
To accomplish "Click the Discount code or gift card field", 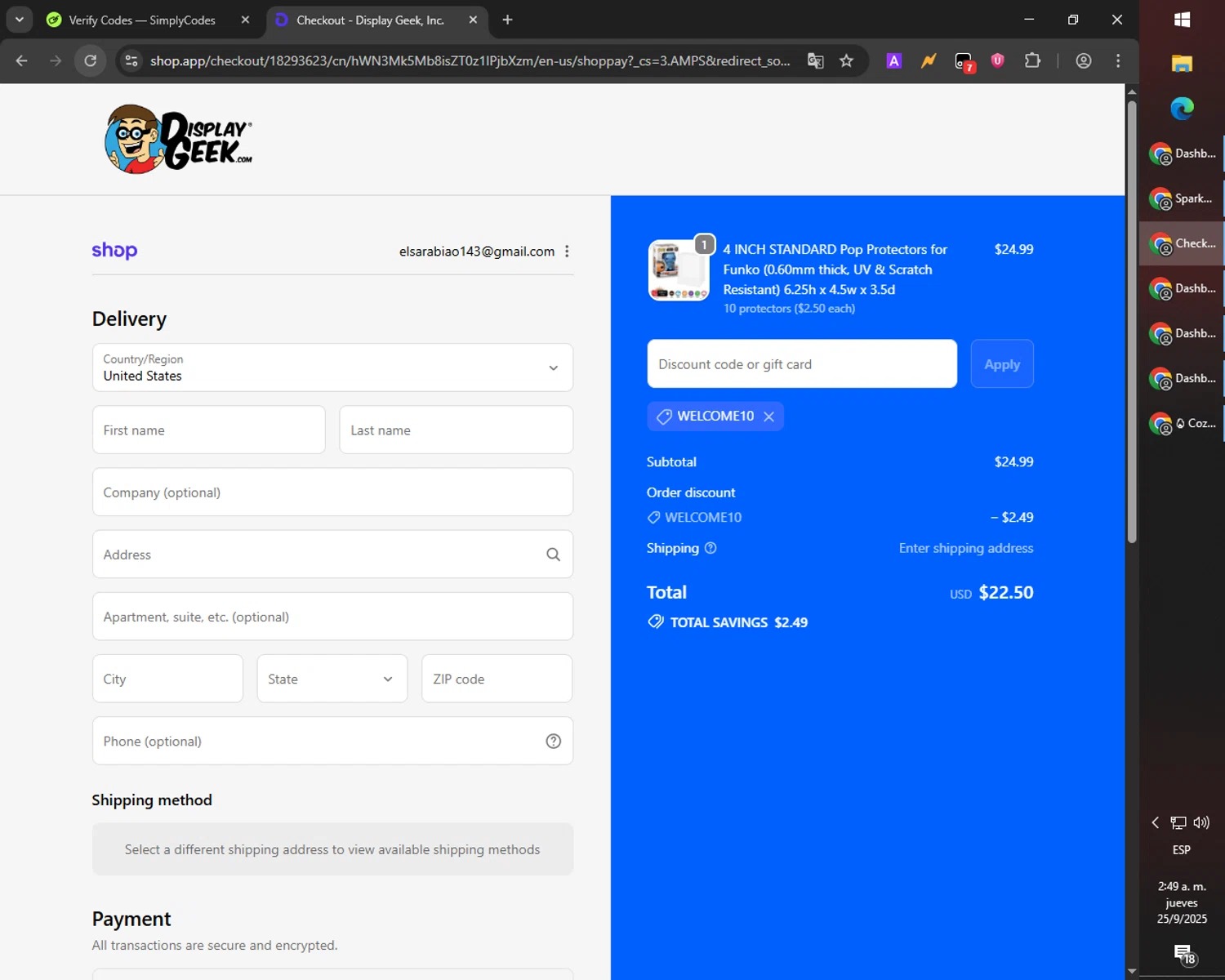I will coord(802,363).
